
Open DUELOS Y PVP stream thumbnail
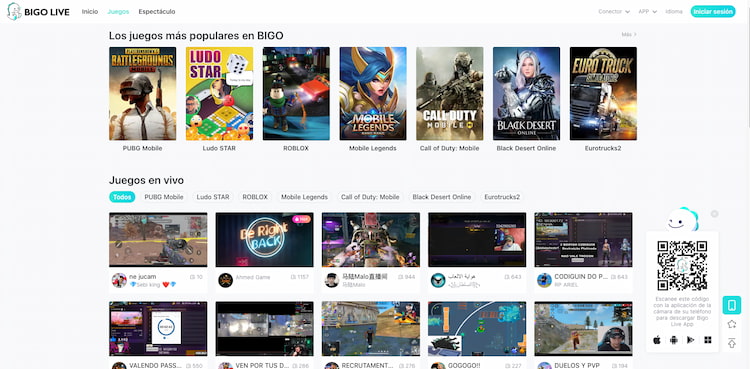583,329
